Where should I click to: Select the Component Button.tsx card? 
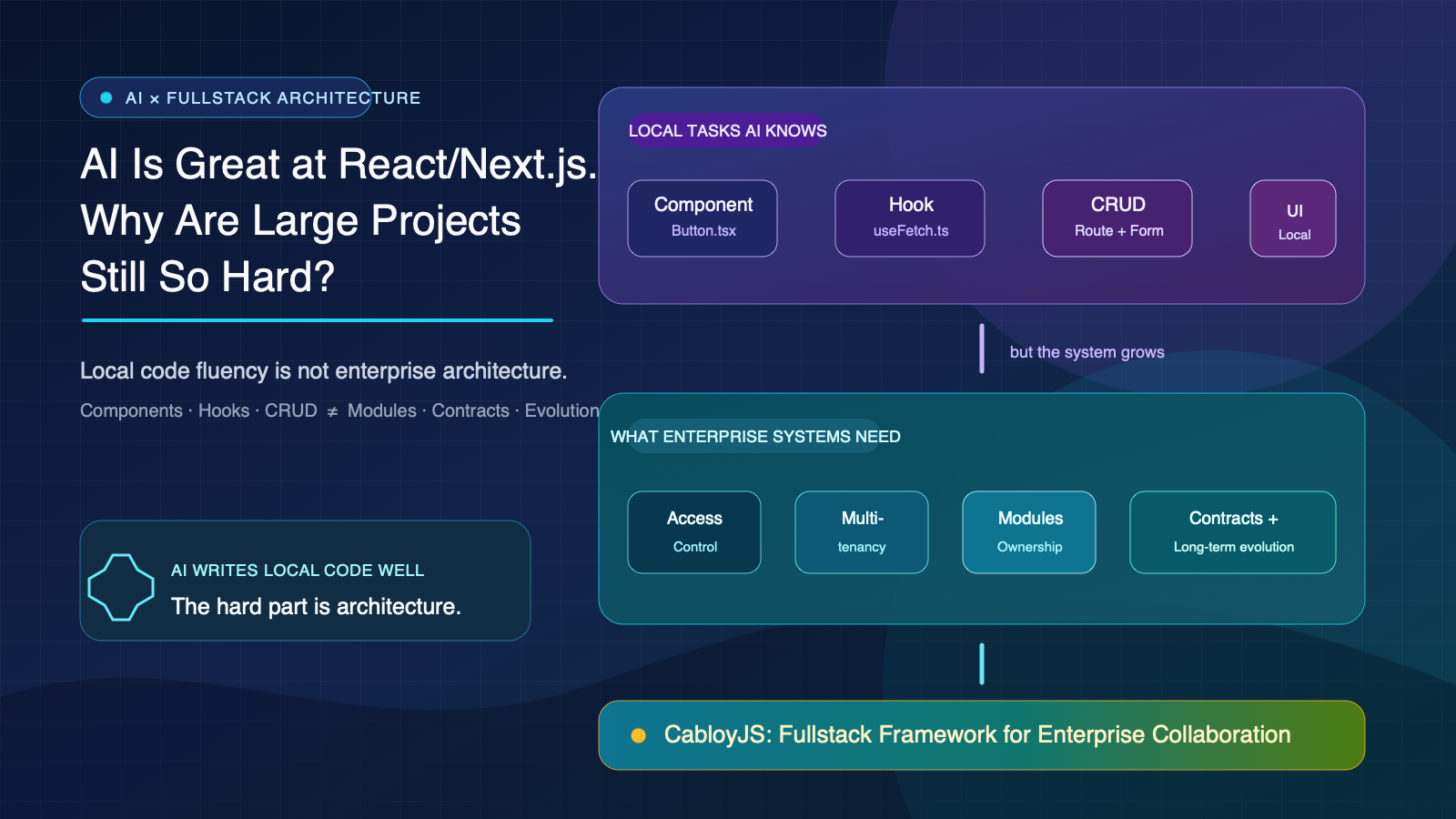pos(703,218)
